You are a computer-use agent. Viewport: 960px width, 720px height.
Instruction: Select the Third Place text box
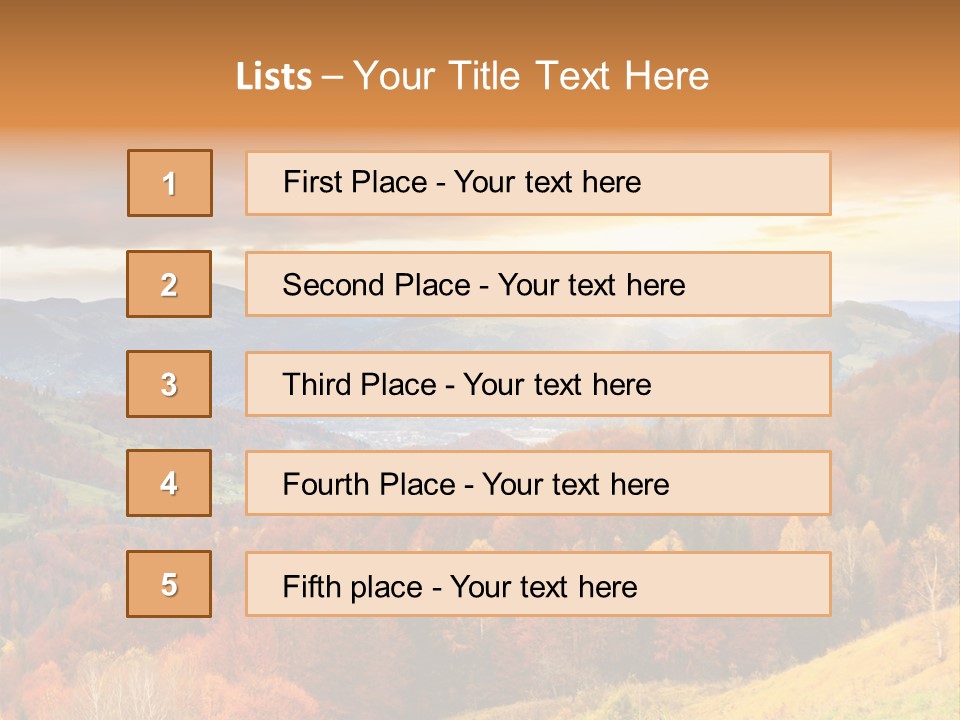pyautogui.click(x=538, y=384)
